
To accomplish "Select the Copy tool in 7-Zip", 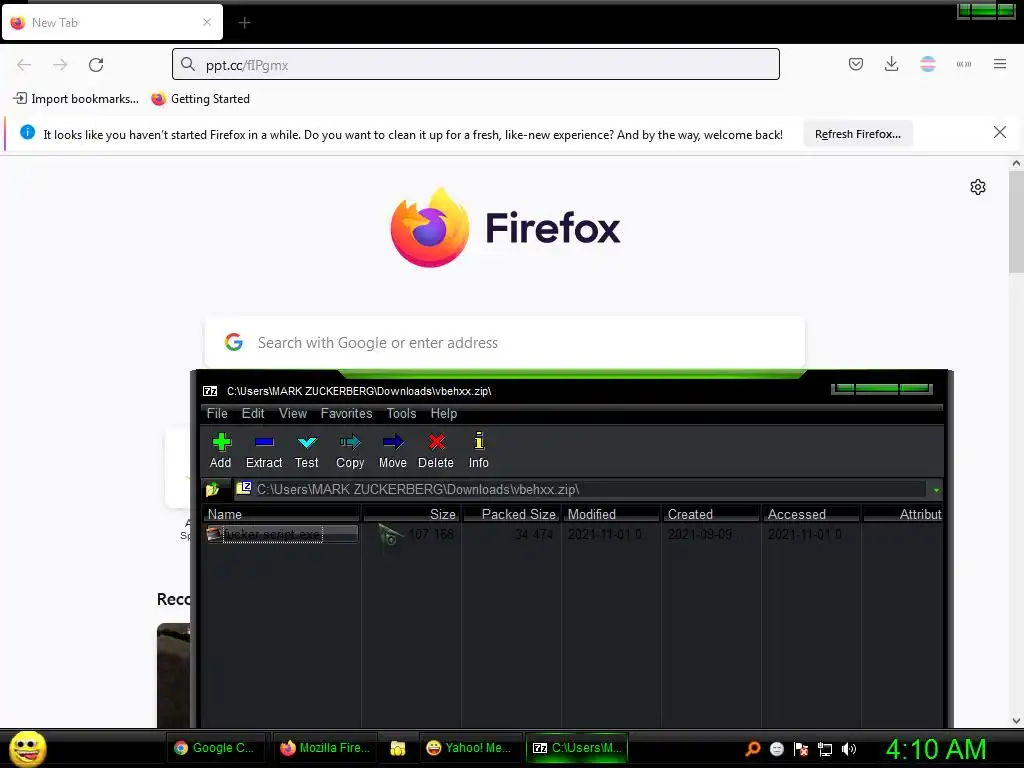I will [x=350, y=451].
